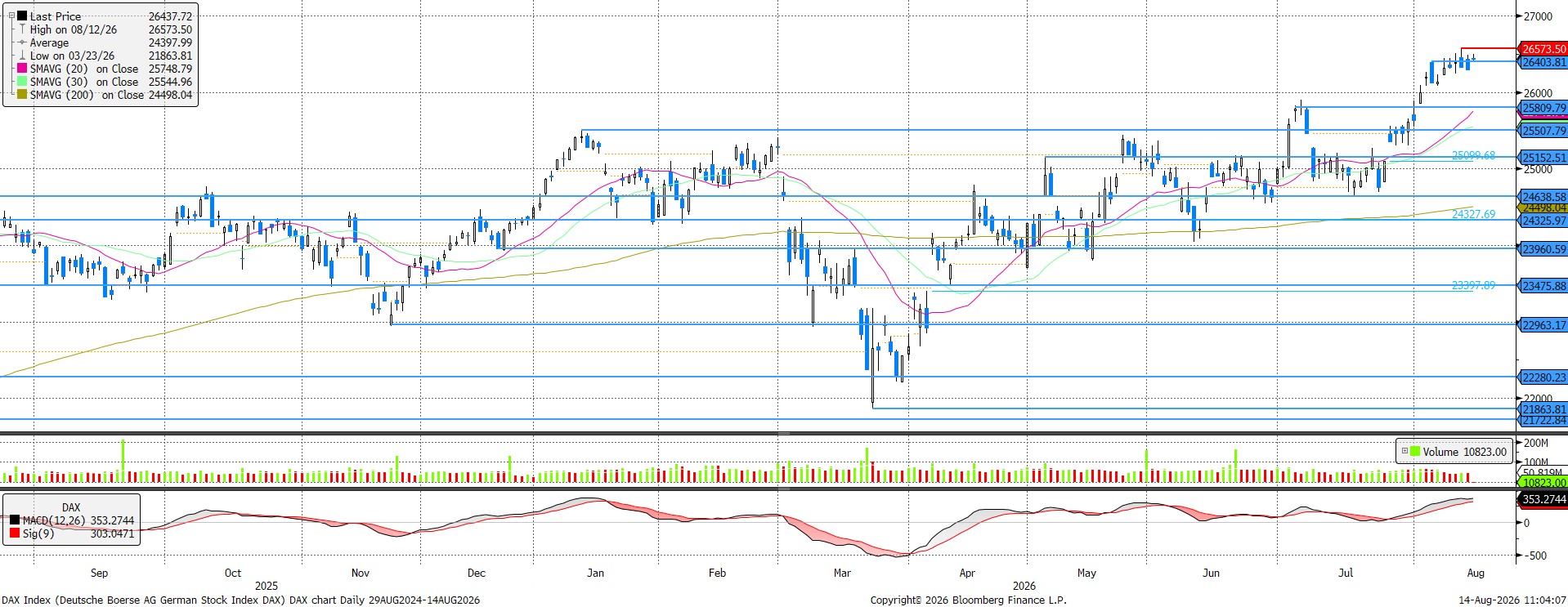Click the red Sig(9) legend swatch
Image resolution: width=1568 pixels, height=607 pixels.
[16, 533]
